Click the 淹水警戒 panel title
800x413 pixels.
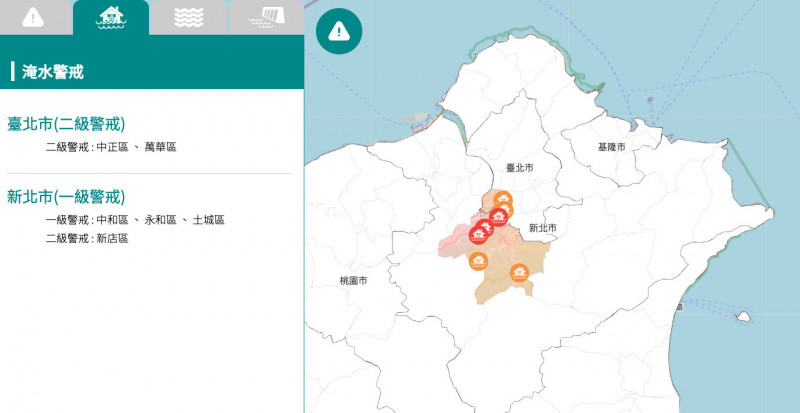pos(53,72)
